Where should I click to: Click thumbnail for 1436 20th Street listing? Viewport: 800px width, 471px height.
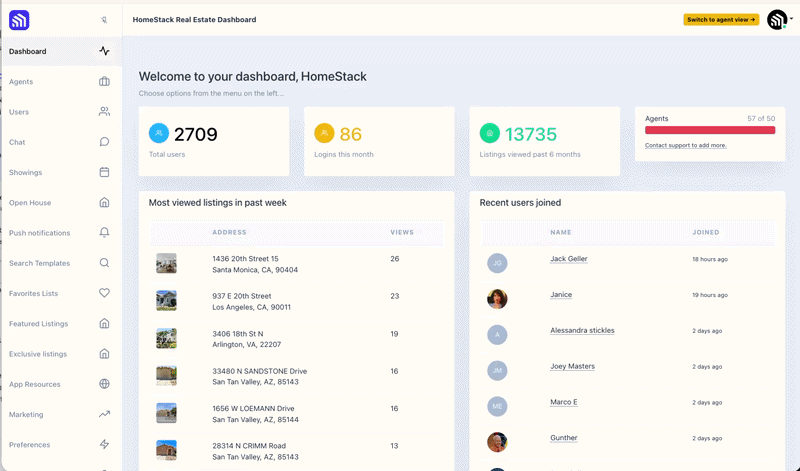[x=166, y=263]
